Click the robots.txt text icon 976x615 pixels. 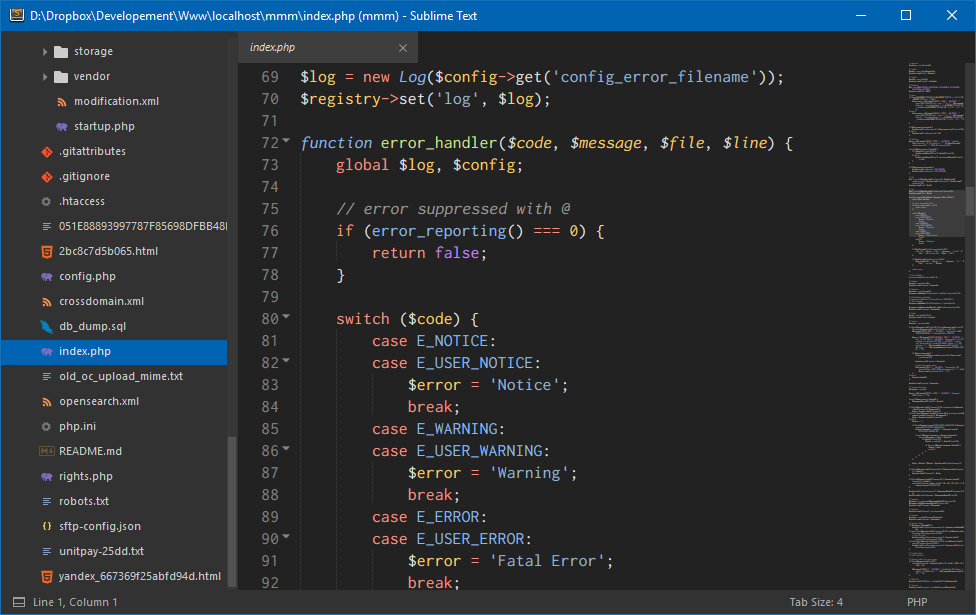click(47, 501)
